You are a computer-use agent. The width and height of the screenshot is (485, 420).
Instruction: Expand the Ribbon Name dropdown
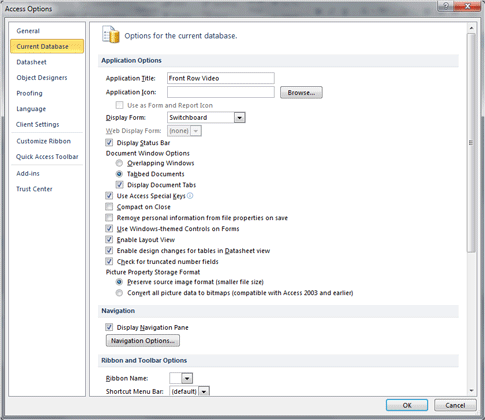187,378
